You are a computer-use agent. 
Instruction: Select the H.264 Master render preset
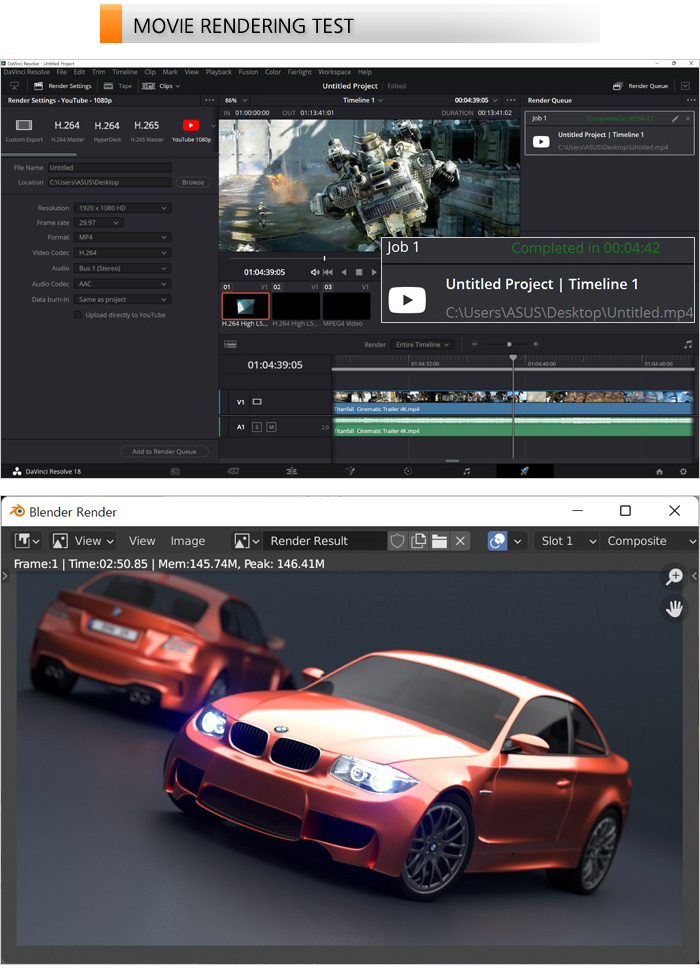[67, 130]
